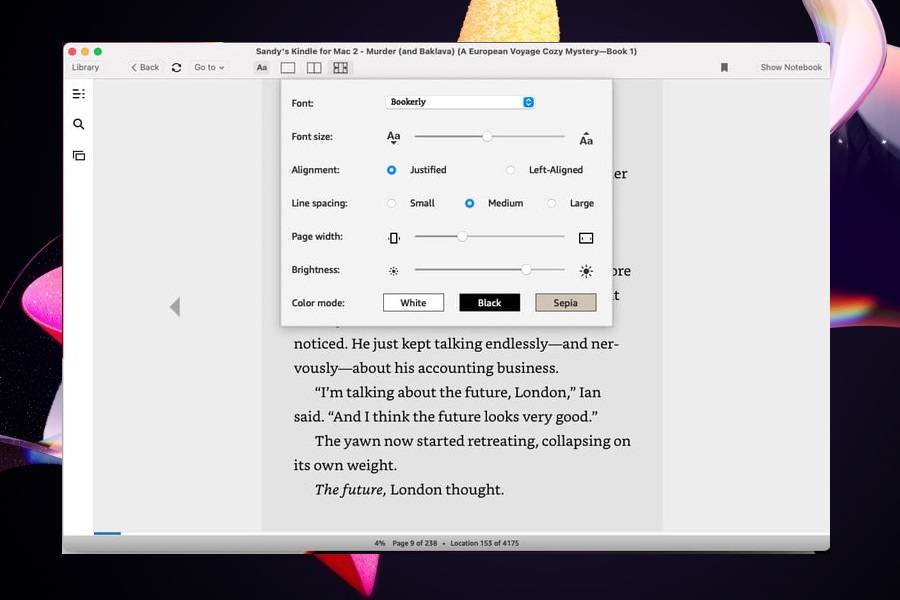Click the sync refresh icon
900x600 pixels.
coord(176,67)
